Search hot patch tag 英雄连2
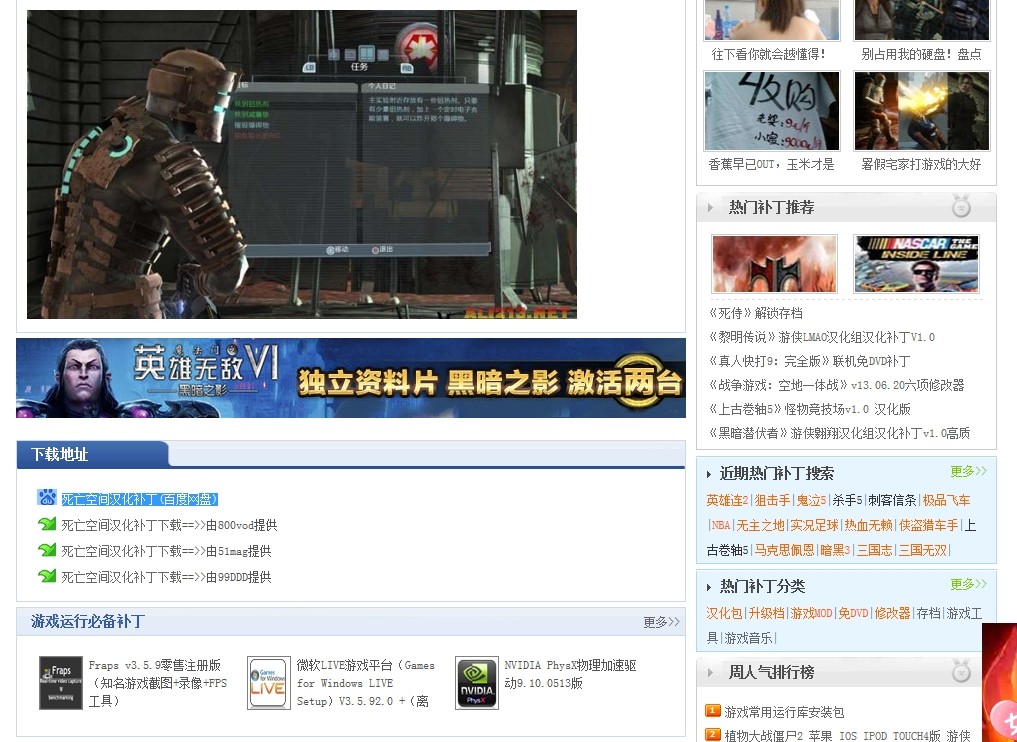This screenshot has height=742, width=1017. coord(727,500)
